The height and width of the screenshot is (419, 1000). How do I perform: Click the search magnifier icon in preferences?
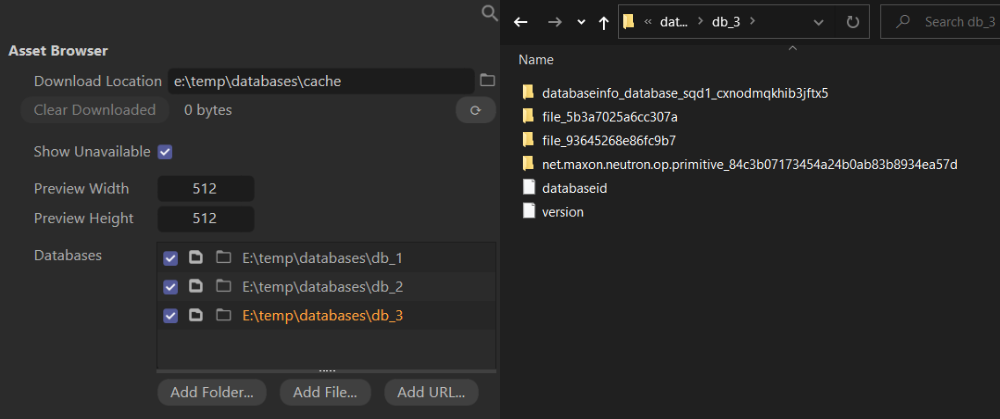pyautogui.click(x=489, y=13)
